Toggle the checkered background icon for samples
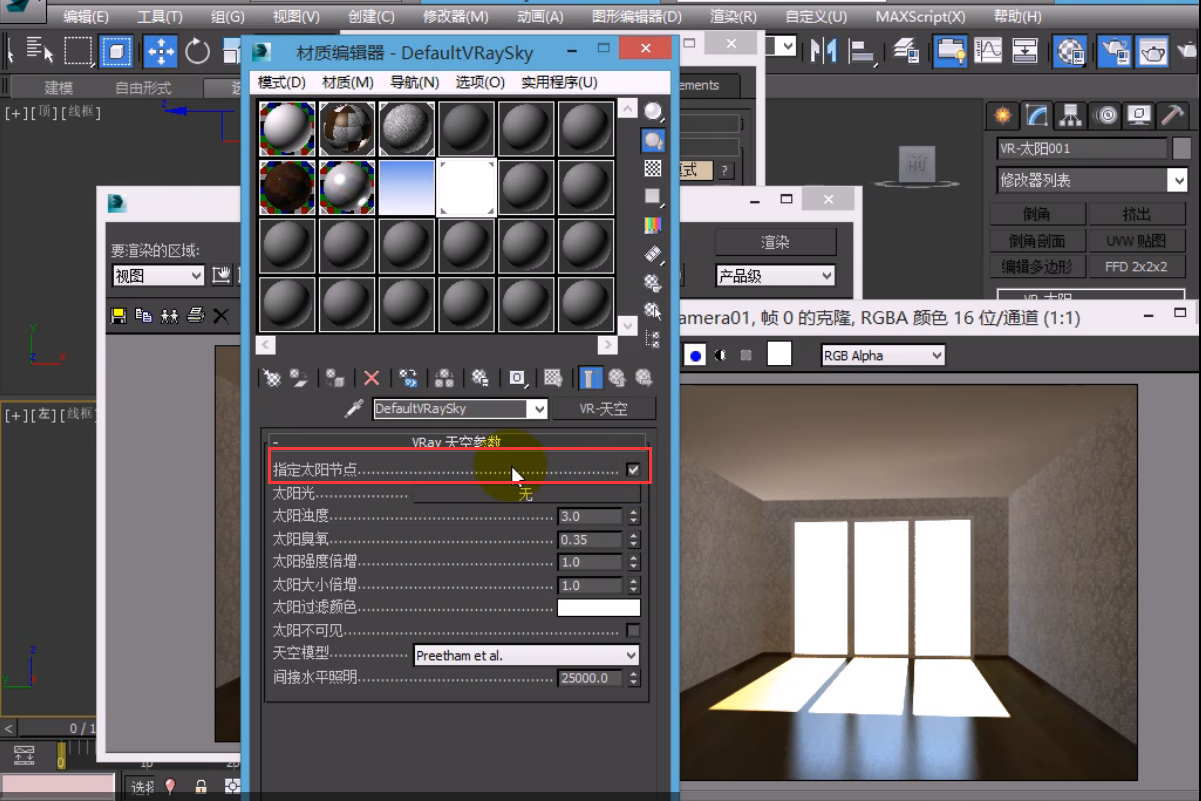 click(653, 168)
